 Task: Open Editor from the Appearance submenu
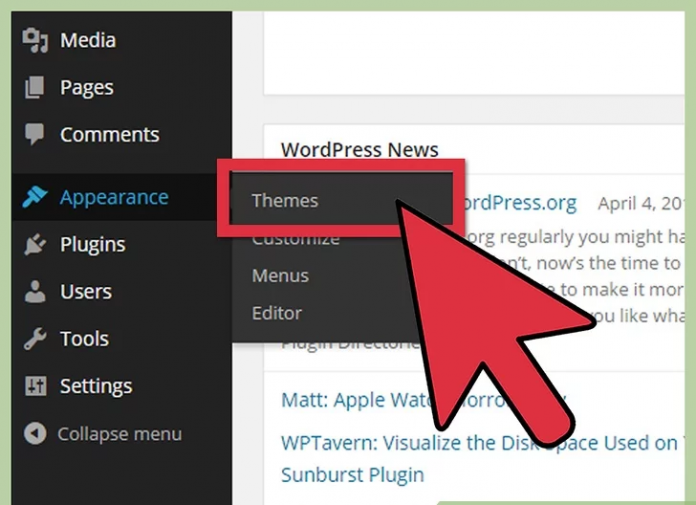click(277, 313)
